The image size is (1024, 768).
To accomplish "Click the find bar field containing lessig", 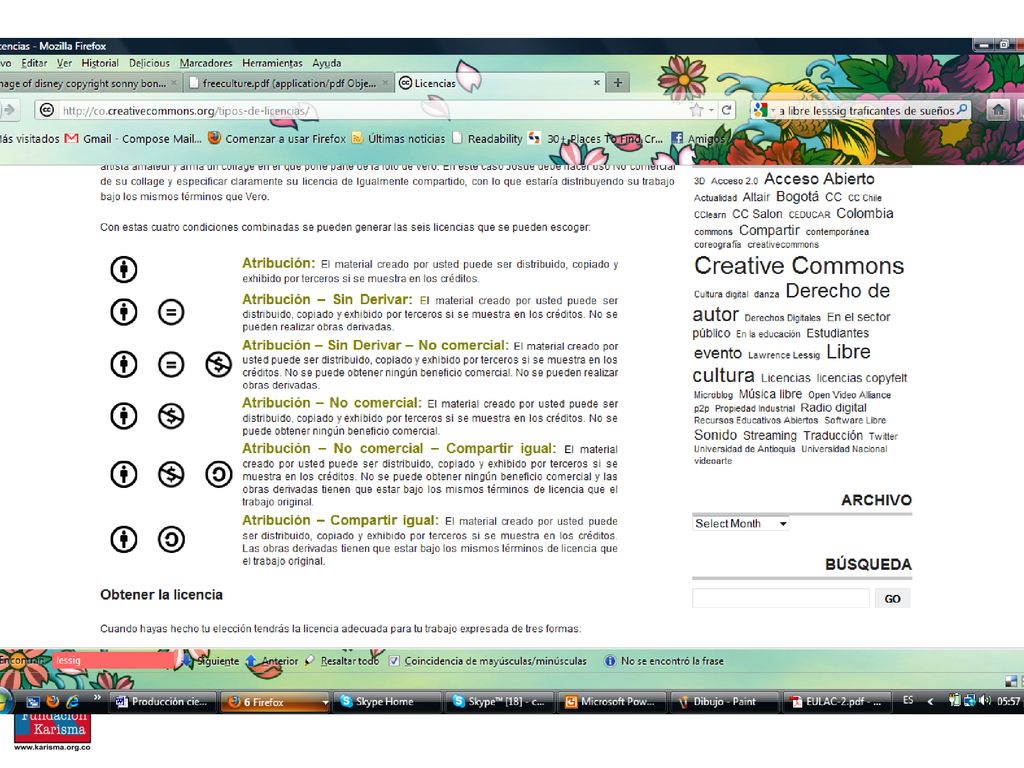I will 112,661.
